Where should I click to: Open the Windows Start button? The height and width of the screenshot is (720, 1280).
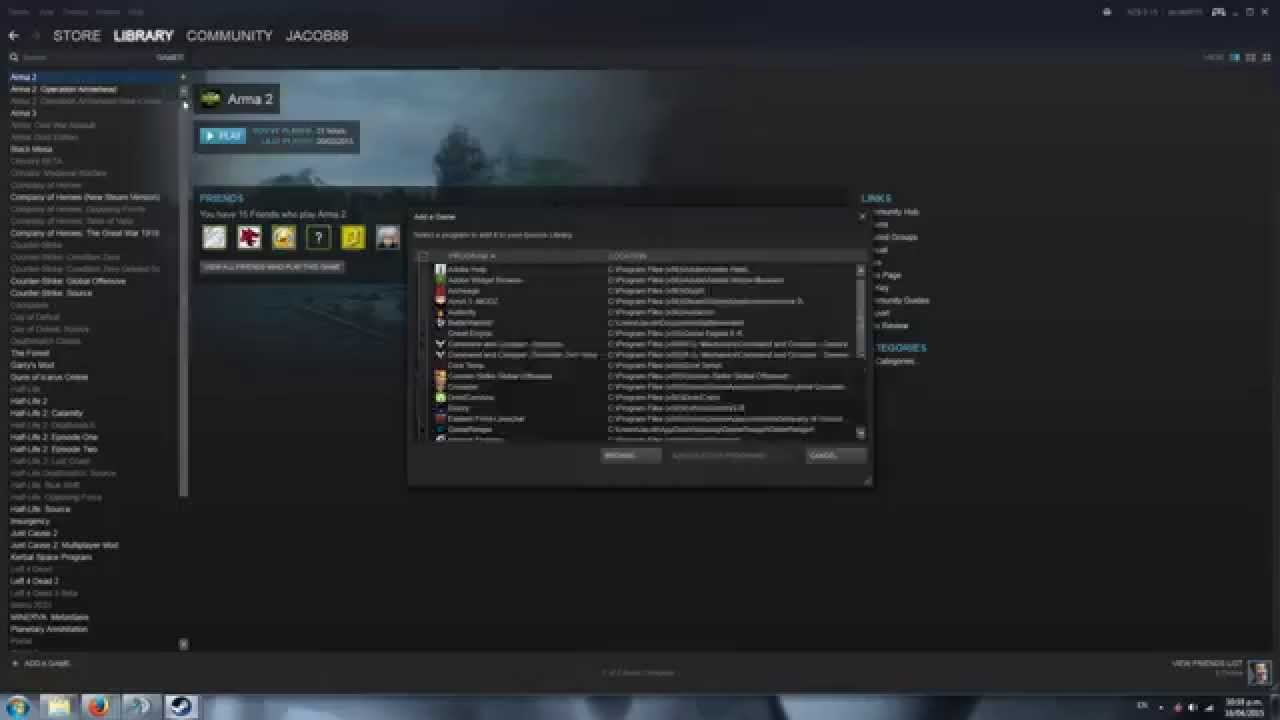pos(18,706)
